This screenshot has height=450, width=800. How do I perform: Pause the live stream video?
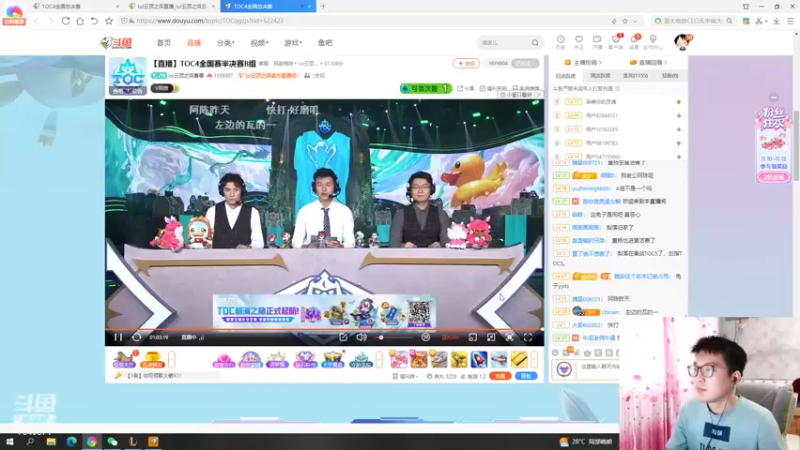click(118, 337)
